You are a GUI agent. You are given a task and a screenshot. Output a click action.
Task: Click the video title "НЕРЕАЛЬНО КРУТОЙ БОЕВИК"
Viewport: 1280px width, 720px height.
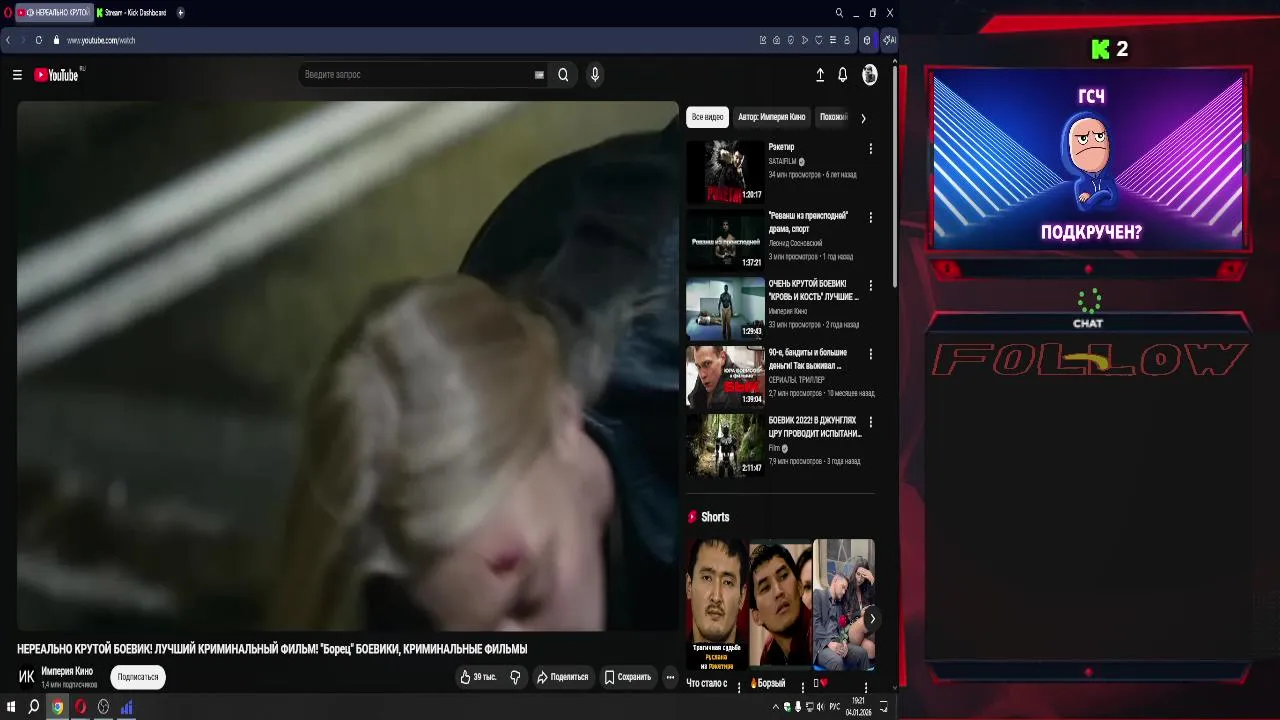272,649
